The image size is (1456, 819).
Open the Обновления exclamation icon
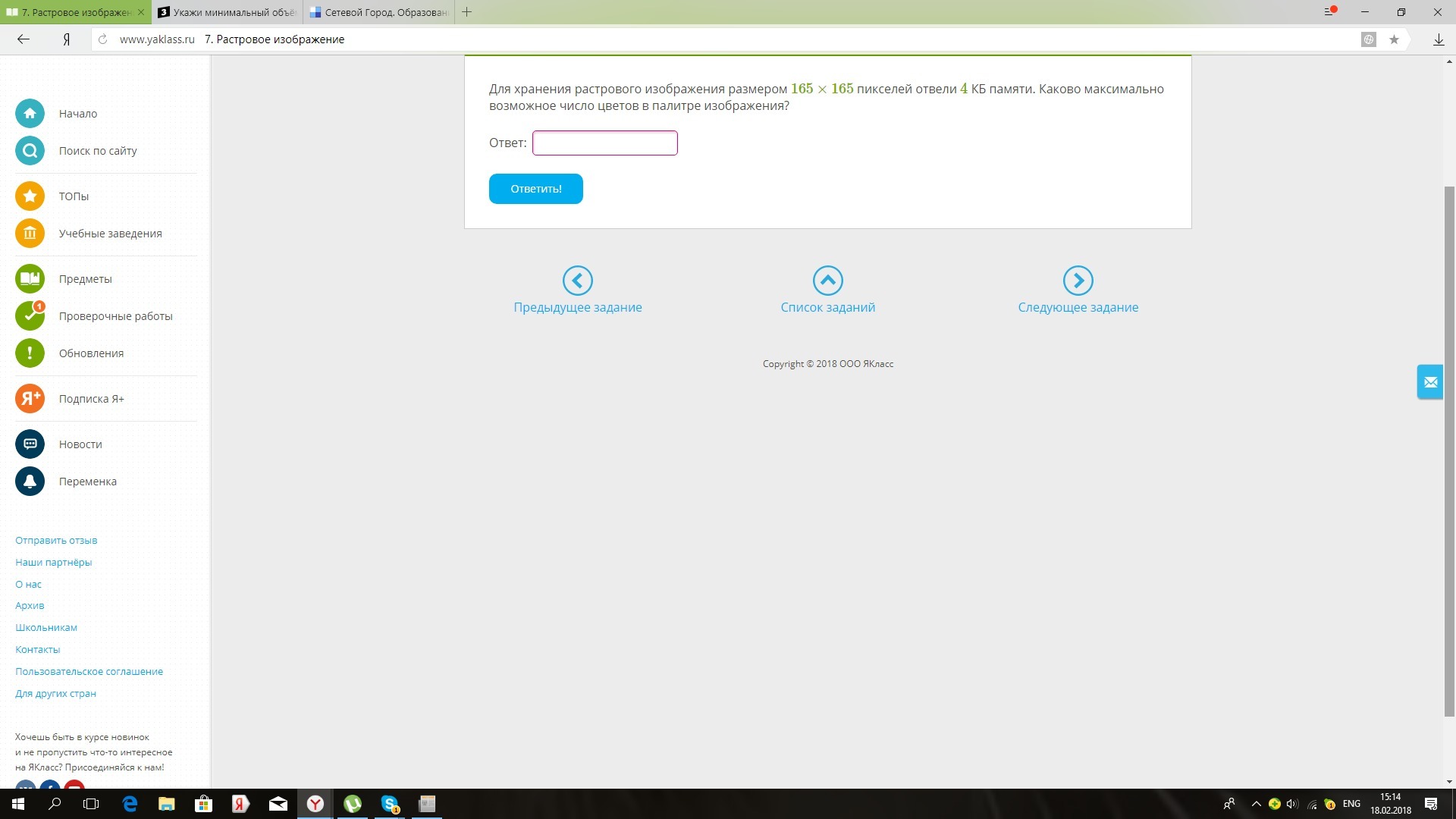point(30,353)
